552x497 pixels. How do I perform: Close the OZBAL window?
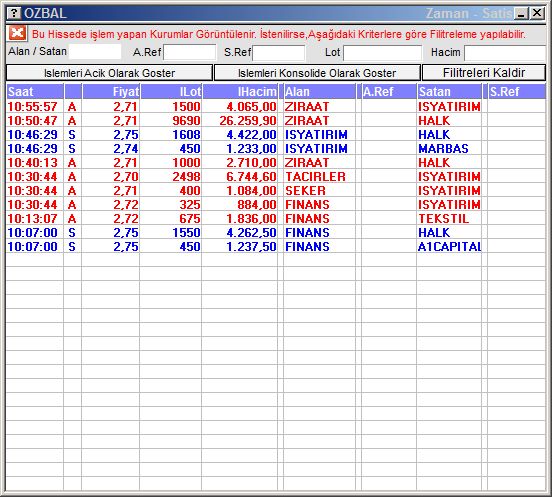point(537,13)
